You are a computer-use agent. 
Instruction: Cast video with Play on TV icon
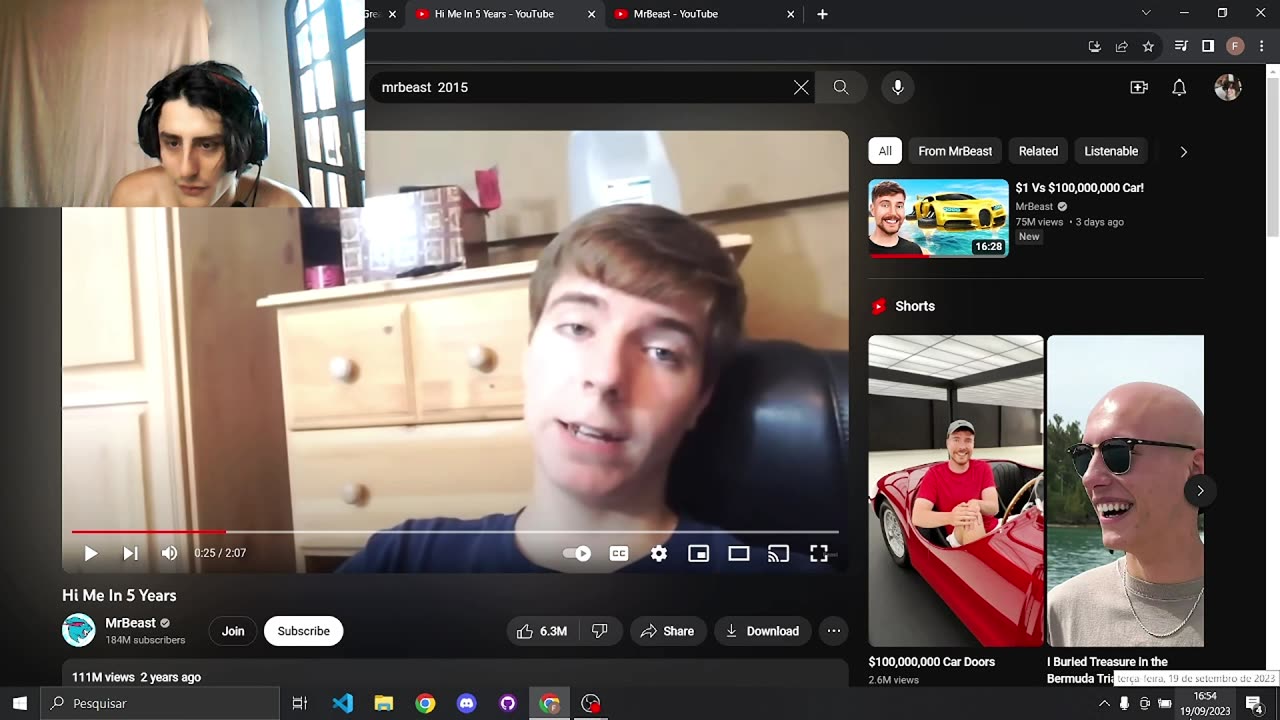tap(778, 553)
